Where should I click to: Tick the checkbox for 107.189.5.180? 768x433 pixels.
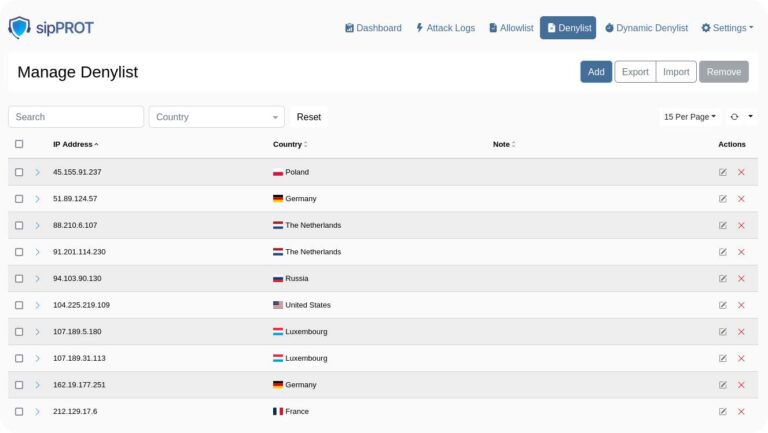point(19,332)
